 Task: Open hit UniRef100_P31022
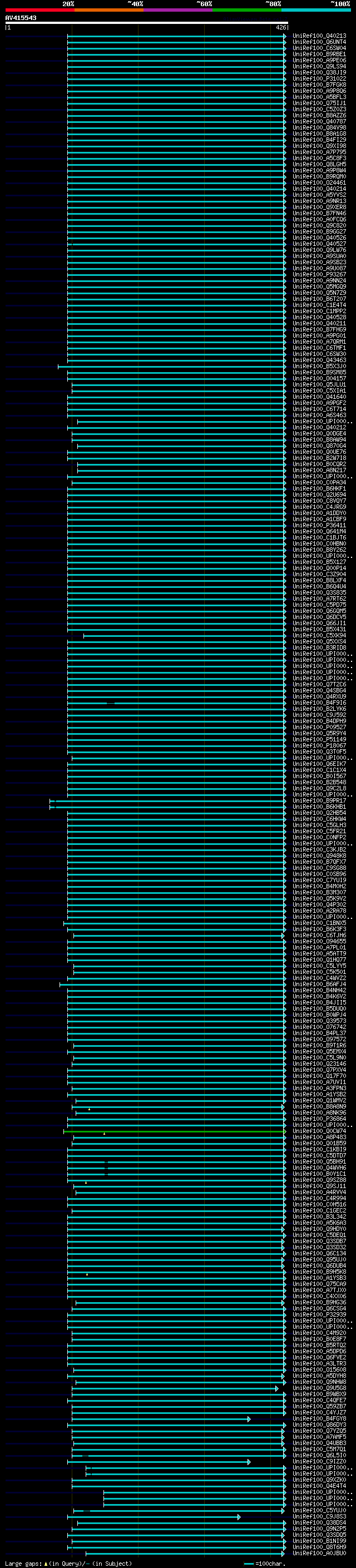[x=319, y=78]
